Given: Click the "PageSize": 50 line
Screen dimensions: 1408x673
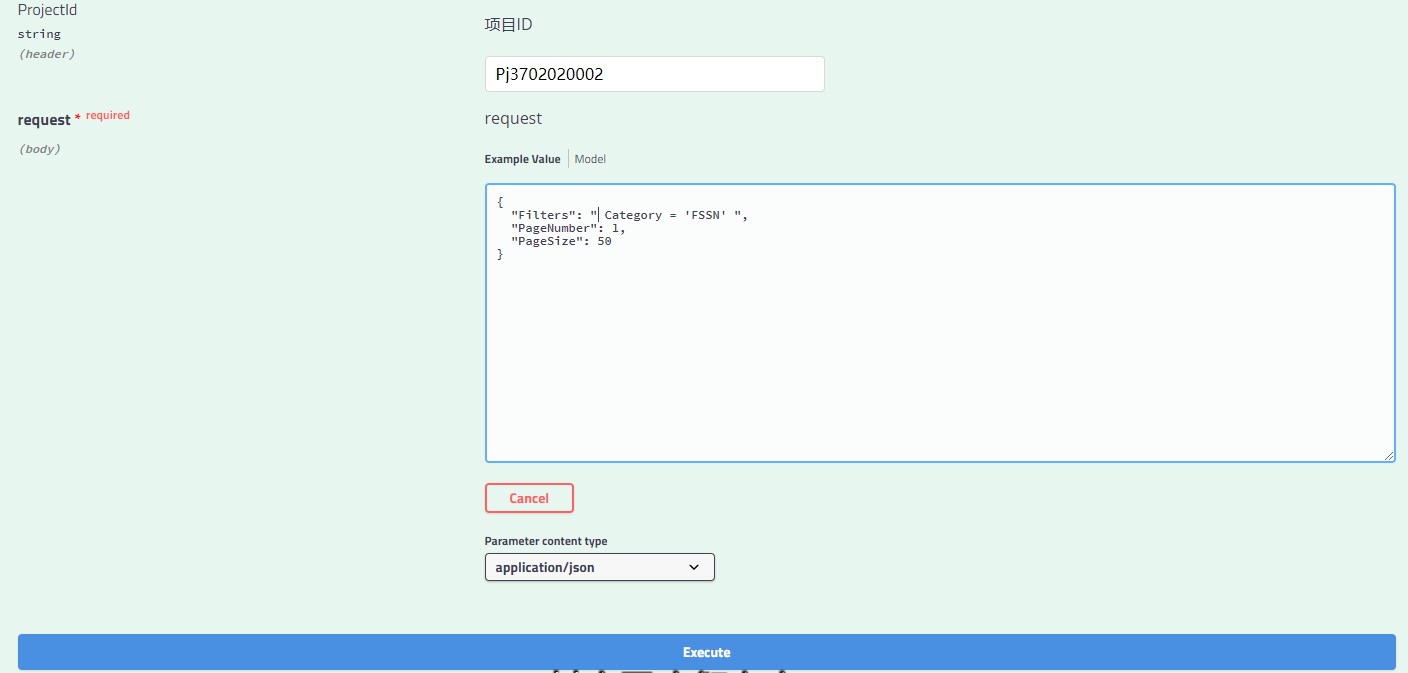Looking at the screenshot, I should point(560,241).
